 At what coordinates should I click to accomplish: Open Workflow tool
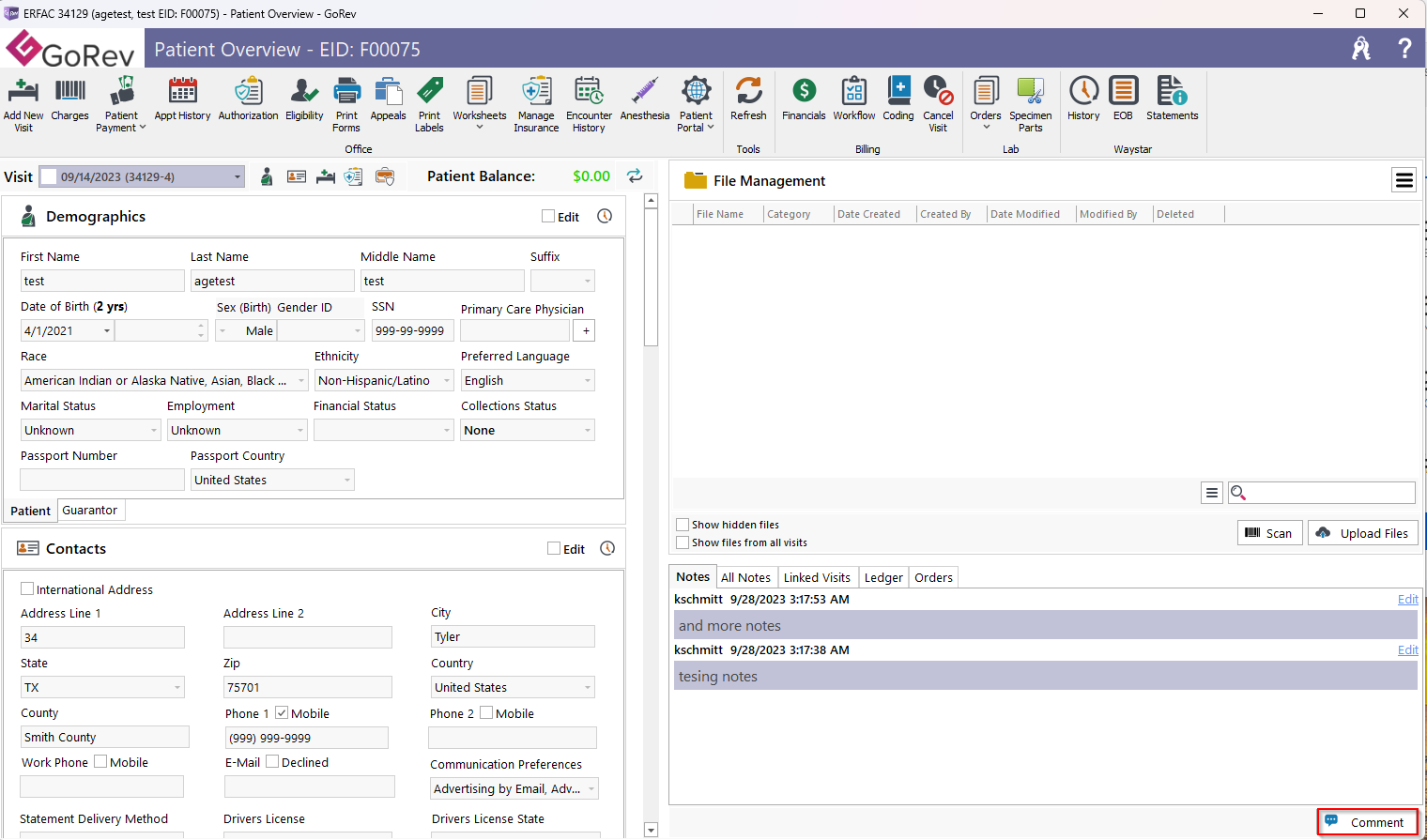tap(853, 99)
